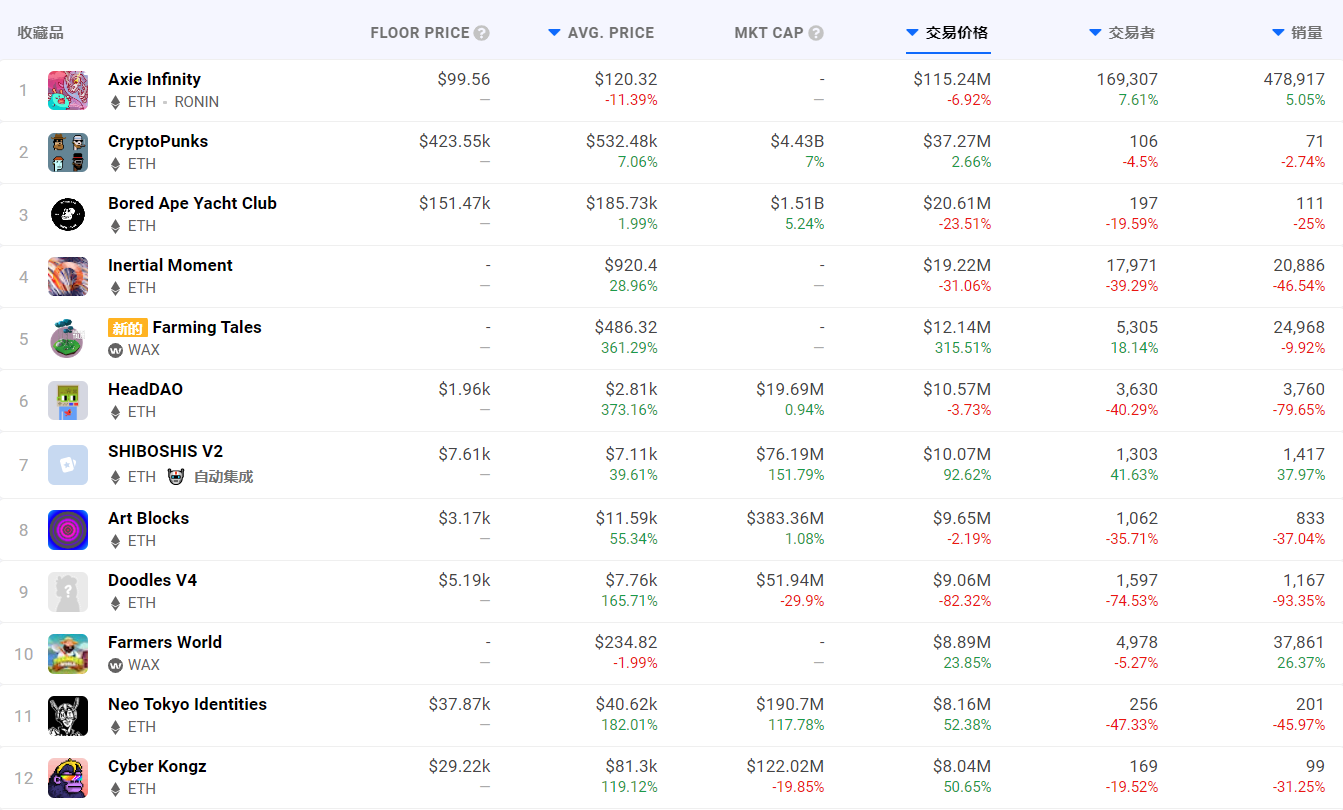Open the SHIBOSHIS V2 collection link
Image resolution: width=1343 pixels, height=810 pixels.
tap(165, 451)
